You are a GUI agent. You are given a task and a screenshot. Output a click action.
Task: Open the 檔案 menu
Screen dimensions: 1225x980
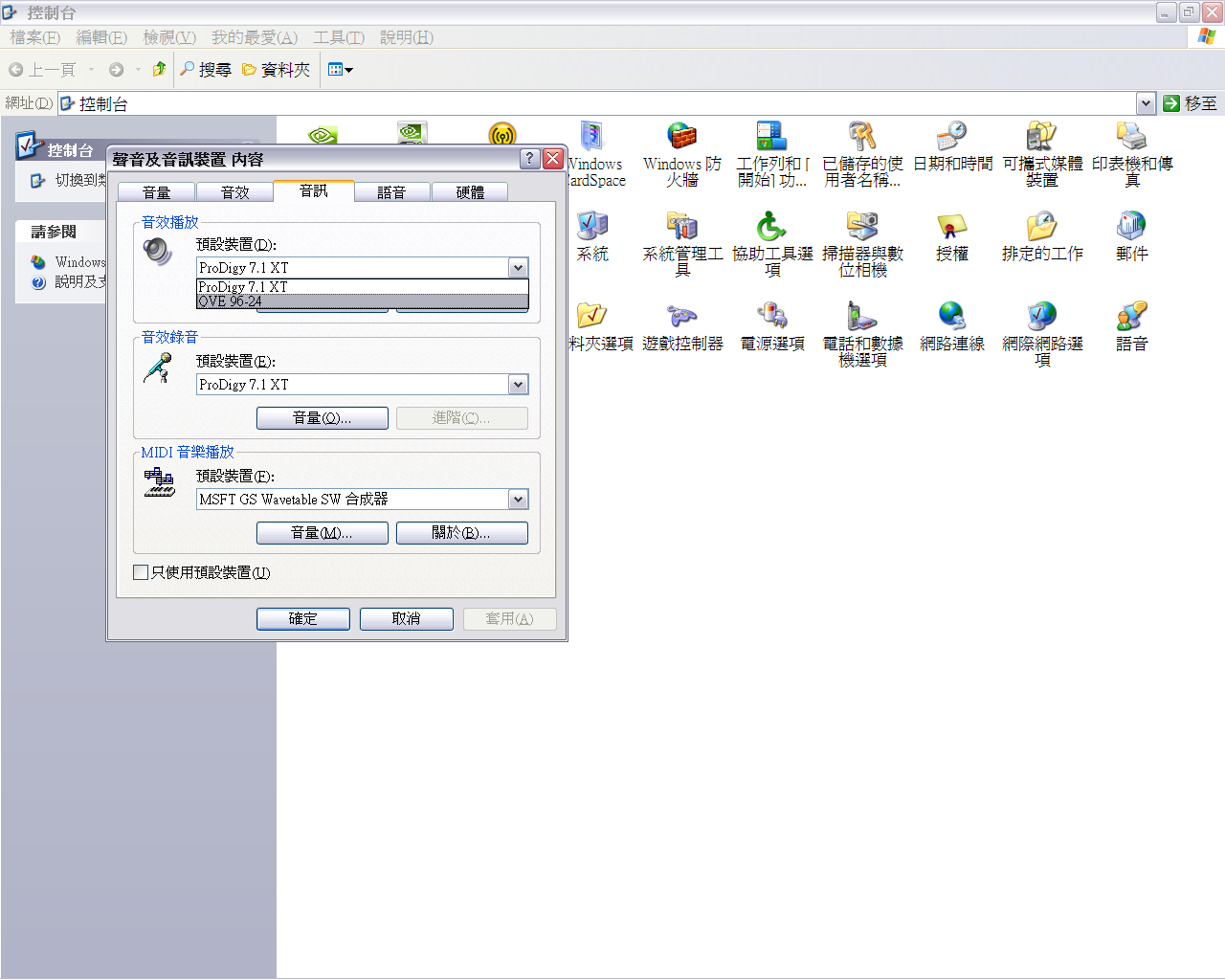[35, 37]
